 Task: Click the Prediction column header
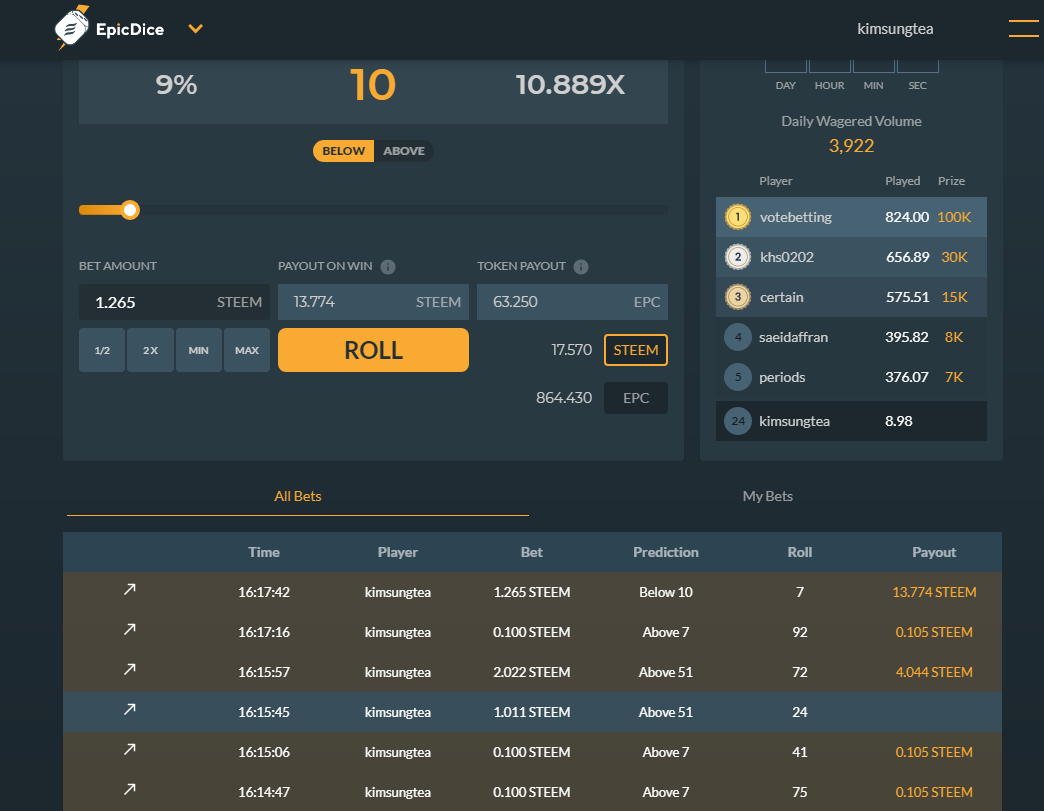click(666, 552)
